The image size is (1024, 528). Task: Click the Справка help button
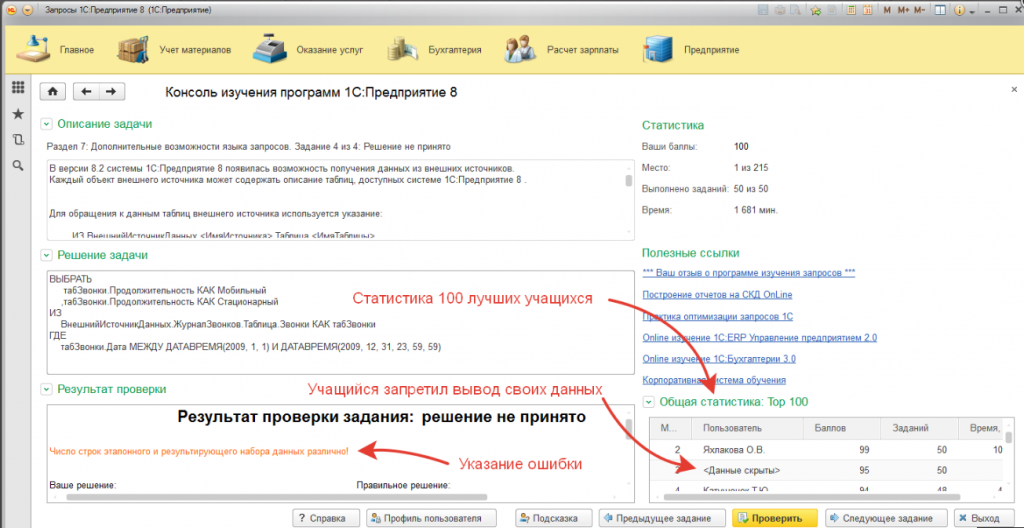tap(325, 518)
